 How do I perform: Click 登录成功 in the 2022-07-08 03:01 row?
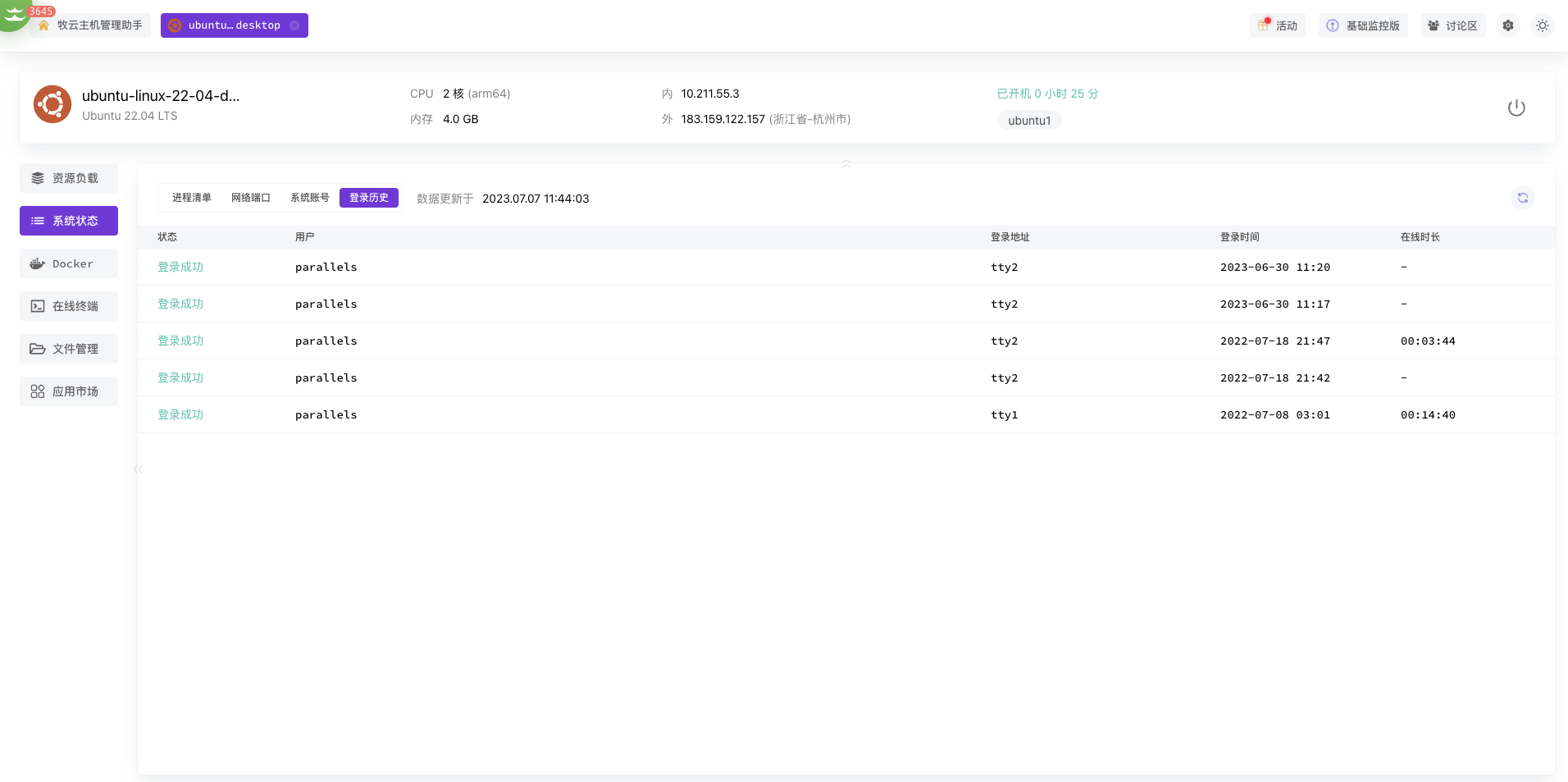click(x=180, y=414)
